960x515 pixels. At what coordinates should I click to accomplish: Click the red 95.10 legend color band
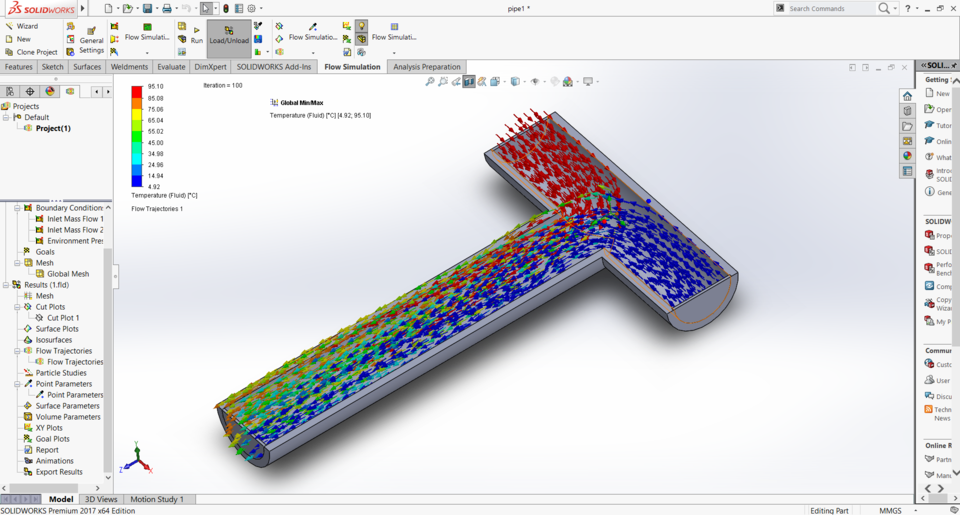[x=137, y=92]
